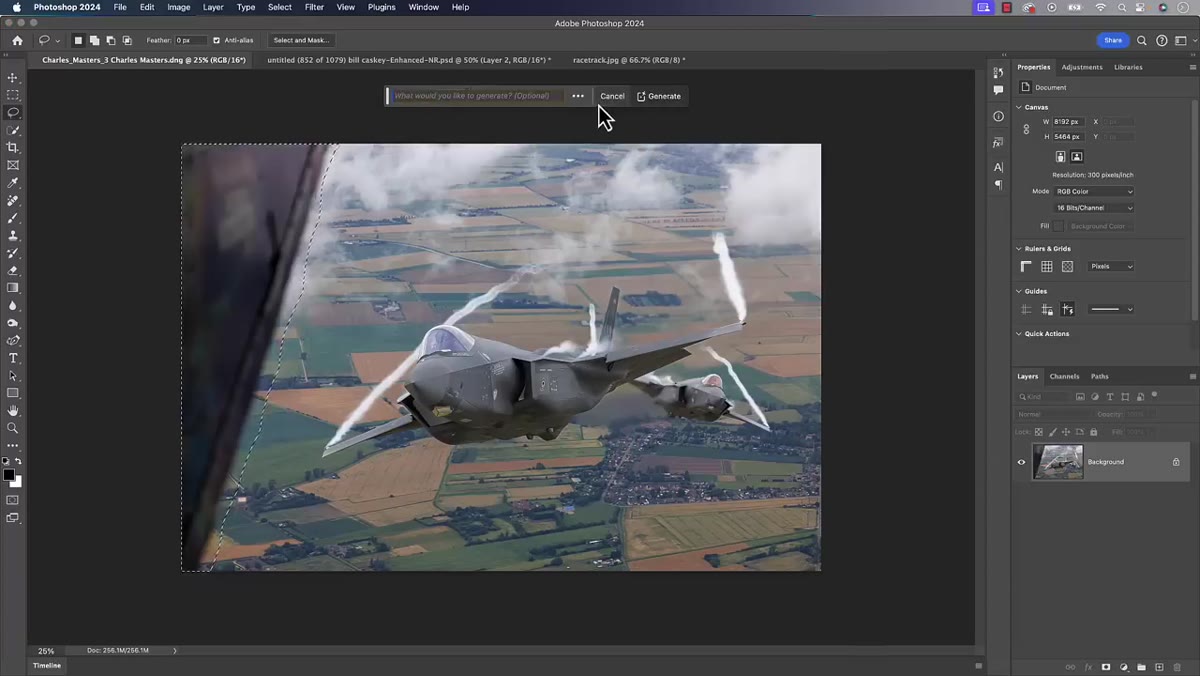
Task: Select the Hand tool
Action: (x=13, y=410)
